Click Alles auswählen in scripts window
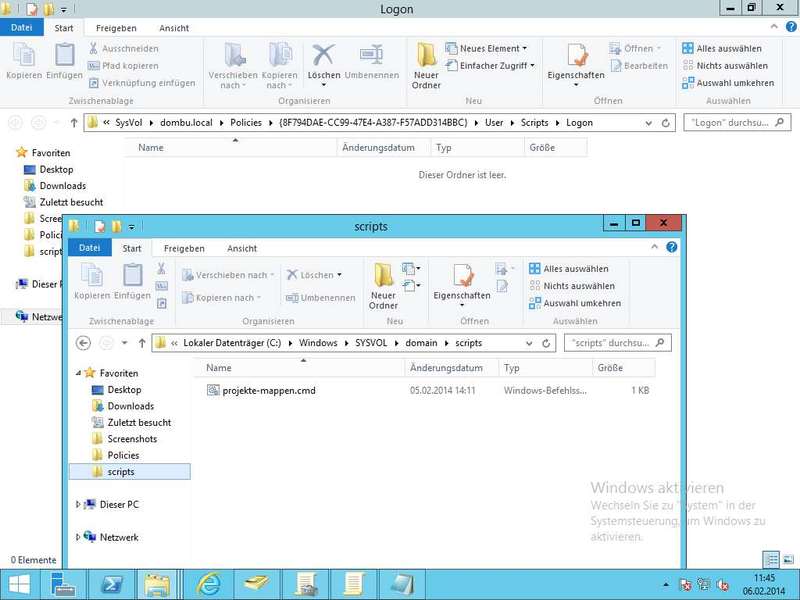This screenshot has width=800, height=600. [574, 269]
